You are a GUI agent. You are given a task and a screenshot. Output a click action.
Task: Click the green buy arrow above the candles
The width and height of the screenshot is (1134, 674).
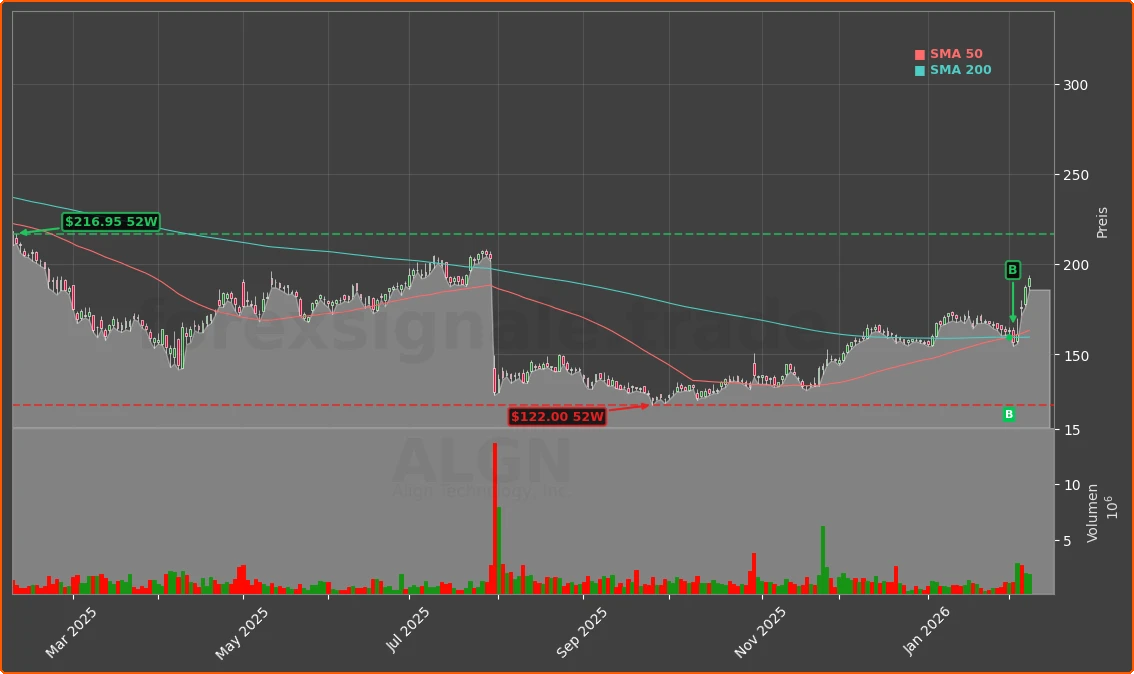[1014, 300]
